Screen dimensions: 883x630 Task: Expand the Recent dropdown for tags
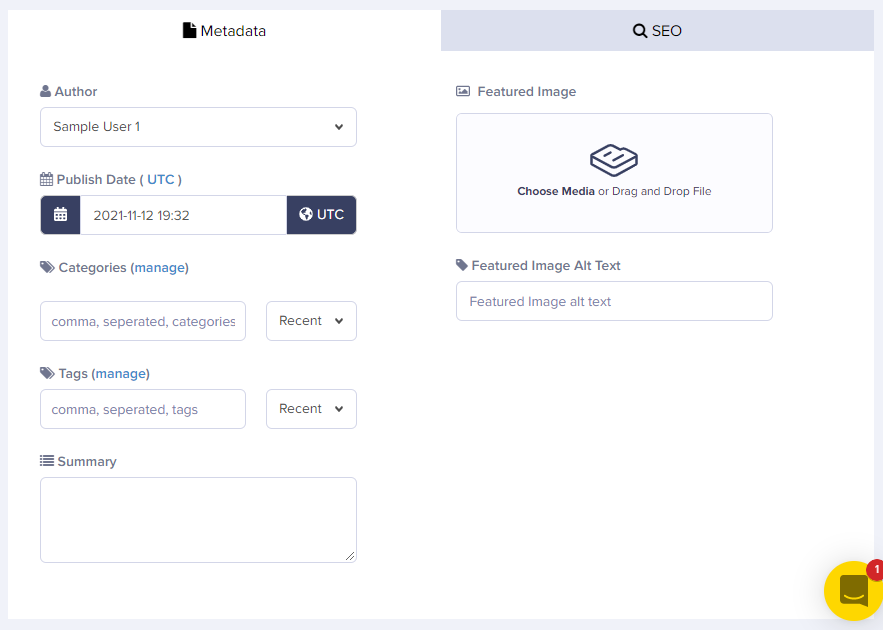coord(311,409)
